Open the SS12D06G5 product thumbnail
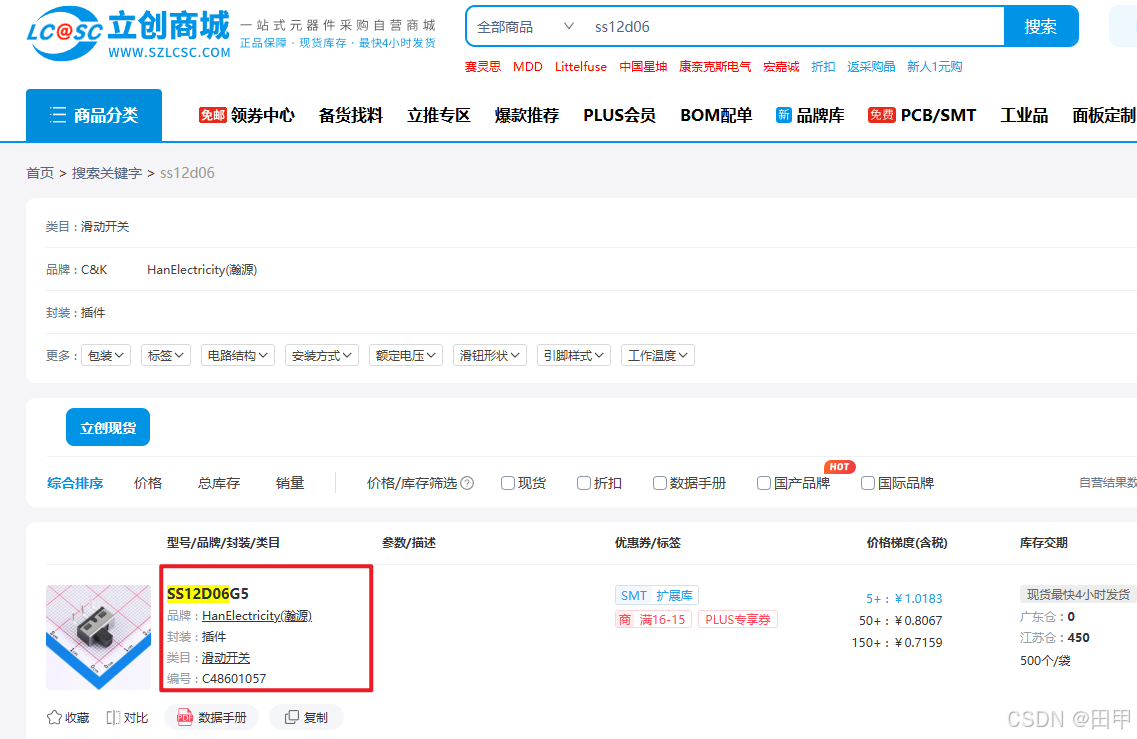Screen dimensions: 1137x739 (98, 637)
